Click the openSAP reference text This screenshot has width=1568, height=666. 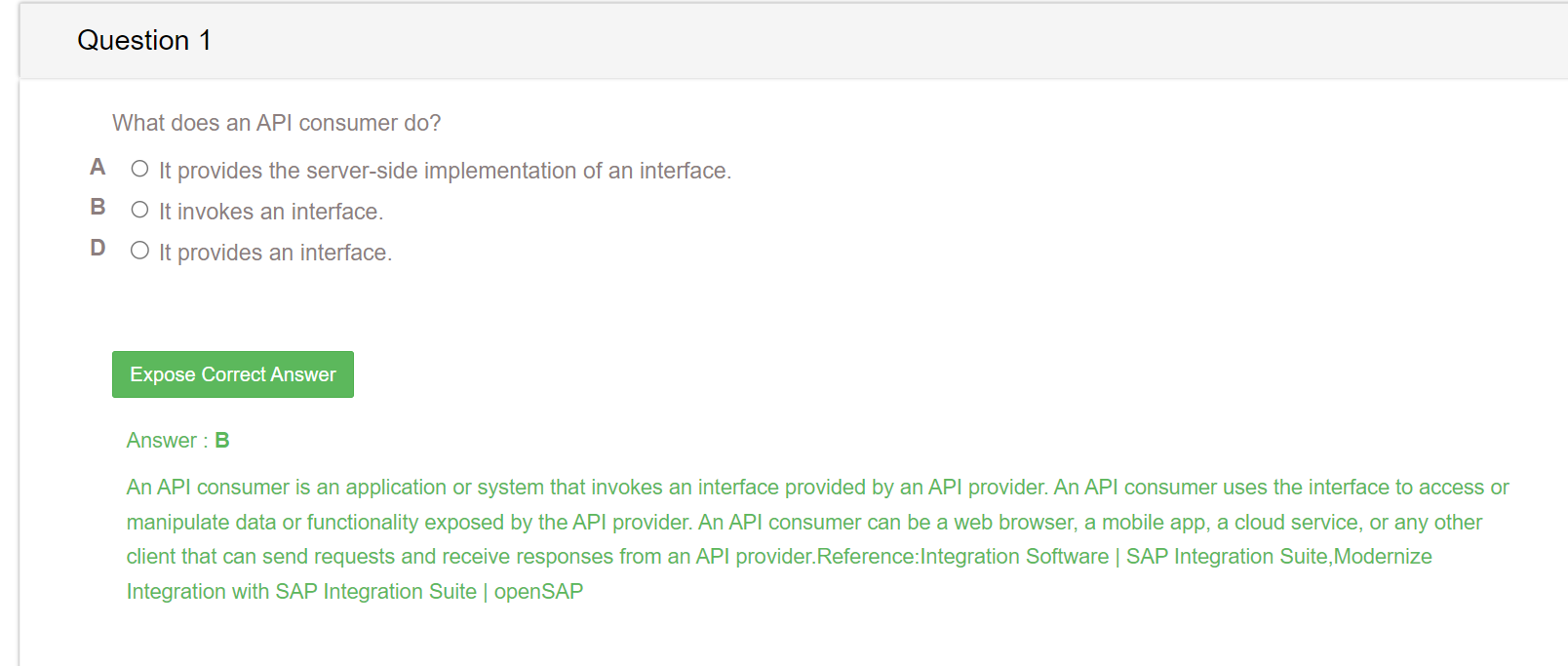point(538,592)
